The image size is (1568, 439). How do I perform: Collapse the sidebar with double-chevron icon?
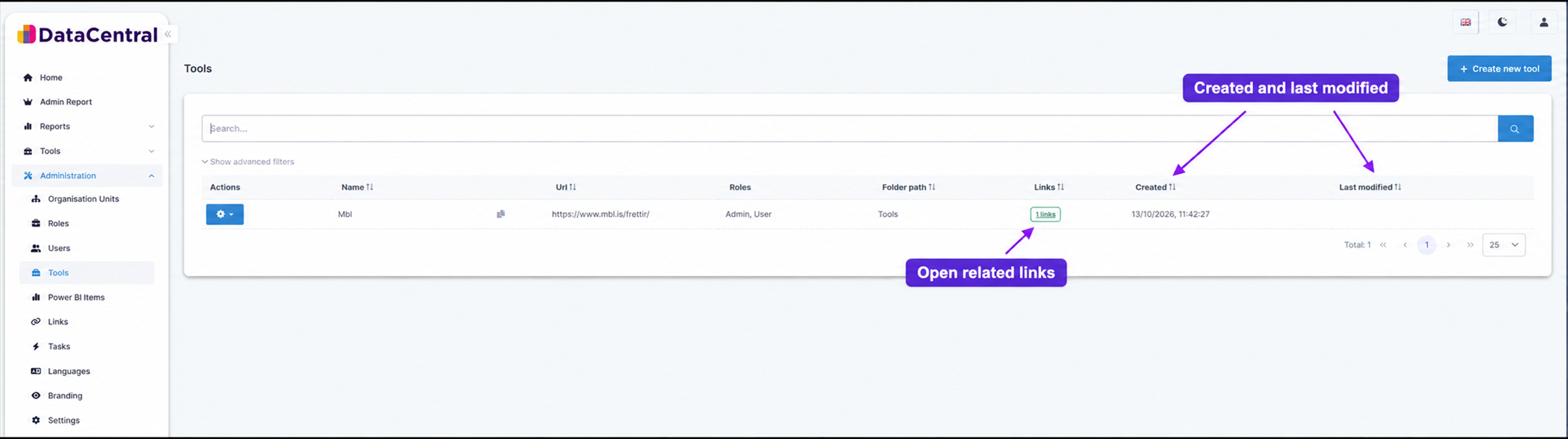tap(168, 34)
